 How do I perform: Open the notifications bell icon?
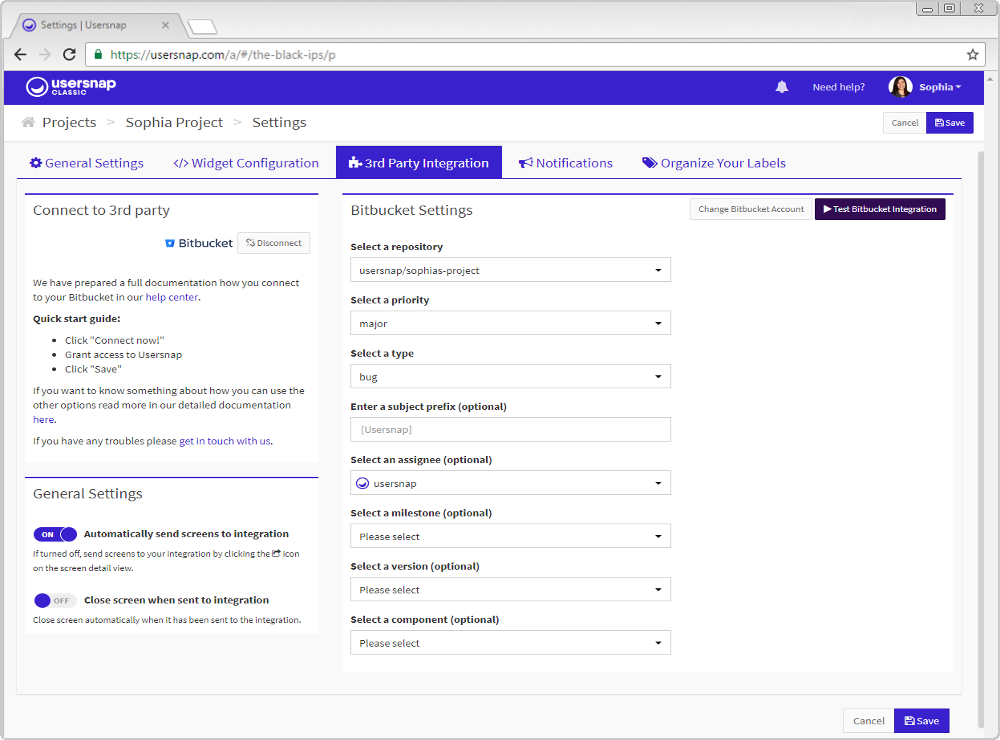click(781, 87)
